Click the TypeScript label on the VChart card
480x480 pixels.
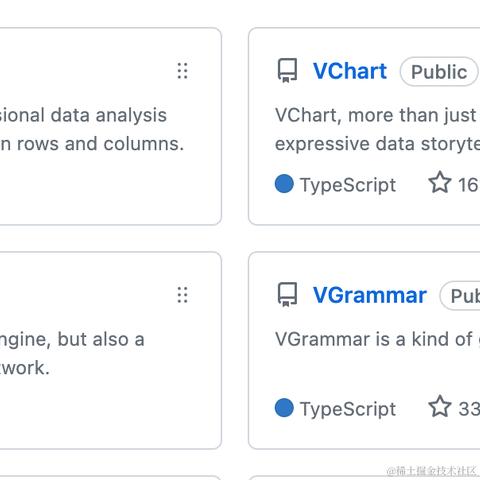tap(348, 185)
